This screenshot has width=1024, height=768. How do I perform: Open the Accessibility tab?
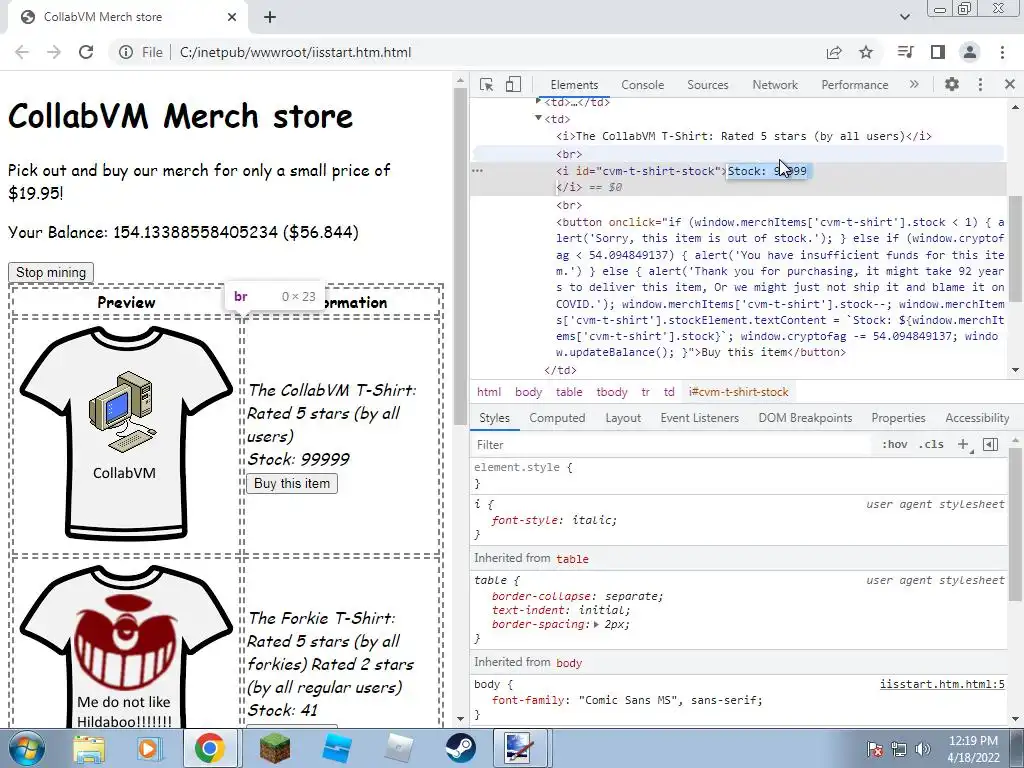coord(977,418)
